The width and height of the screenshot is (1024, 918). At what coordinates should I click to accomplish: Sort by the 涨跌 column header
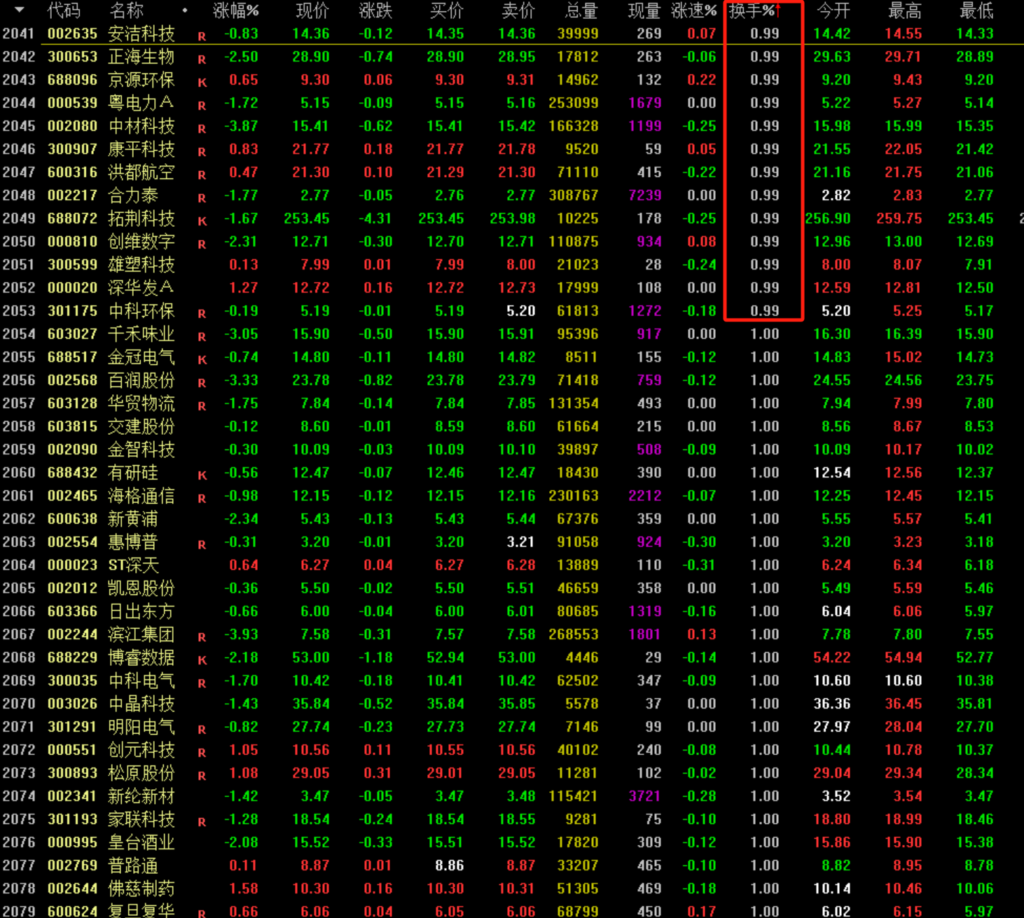click(376, 10)
